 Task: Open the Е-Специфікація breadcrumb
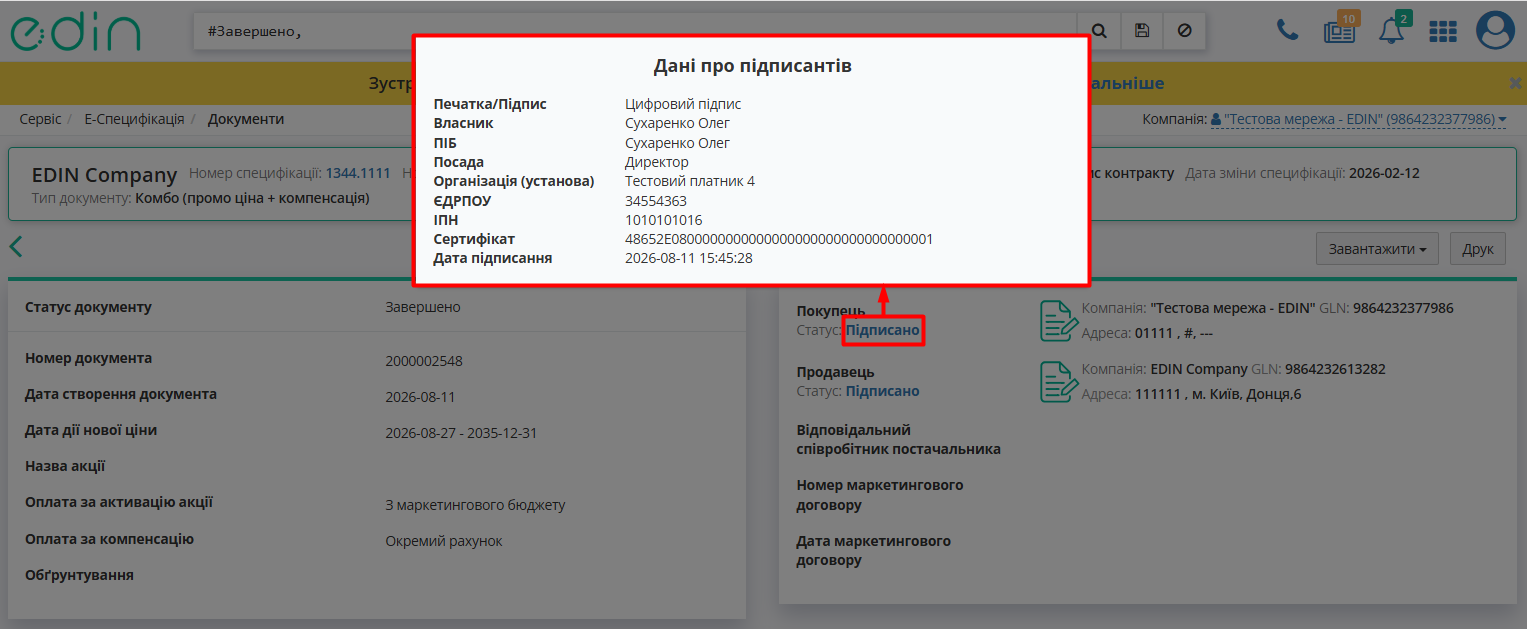click(134, 119)
